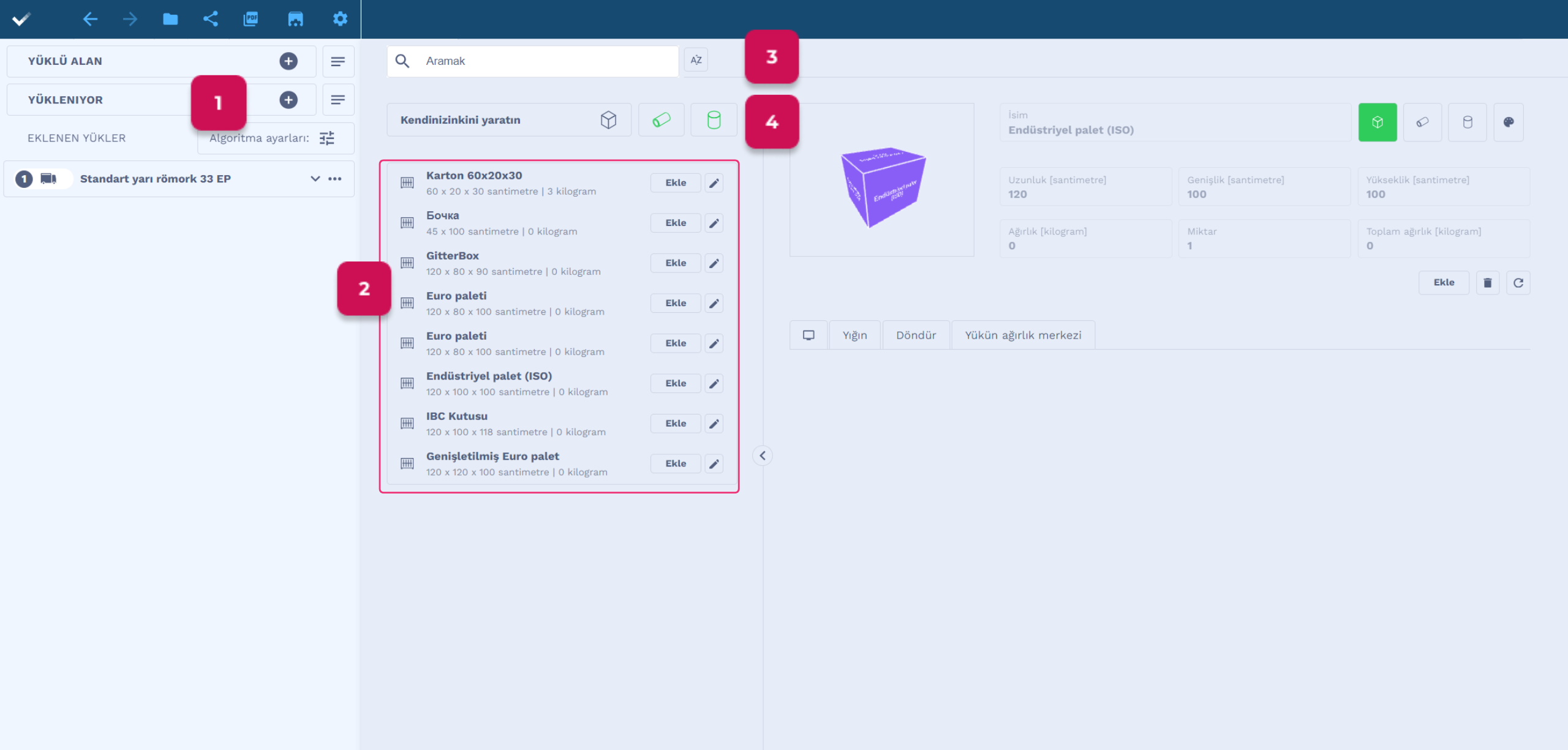
Task: Click Ekle button for GitterBox
Action: click(x=675, y=263)
